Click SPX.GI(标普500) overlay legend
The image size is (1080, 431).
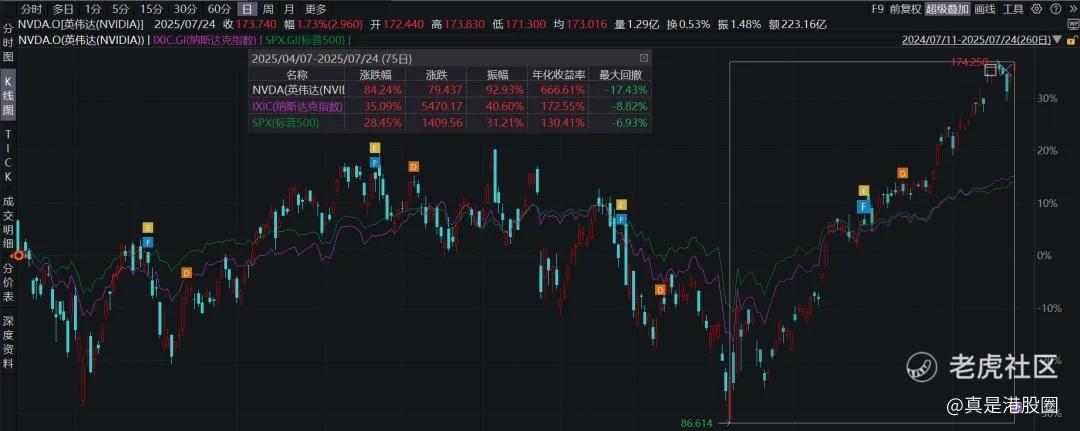(x=306, y=40)
